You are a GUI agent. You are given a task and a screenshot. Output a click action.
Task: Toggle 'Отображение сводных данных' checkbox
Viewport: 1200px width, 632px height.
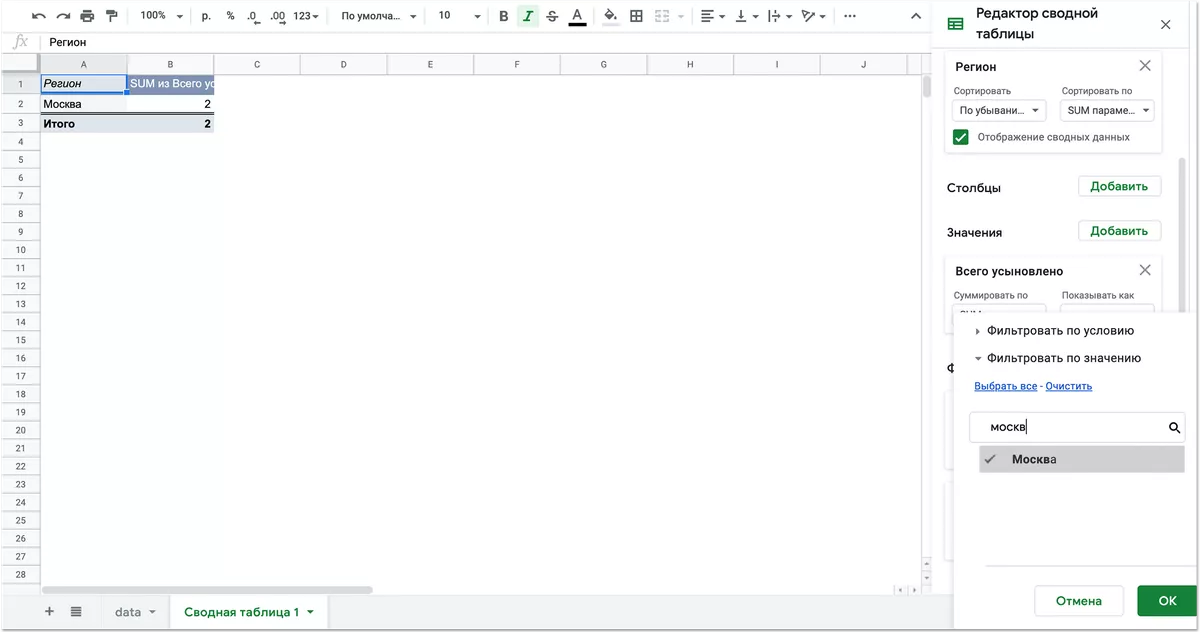point(961,137)
